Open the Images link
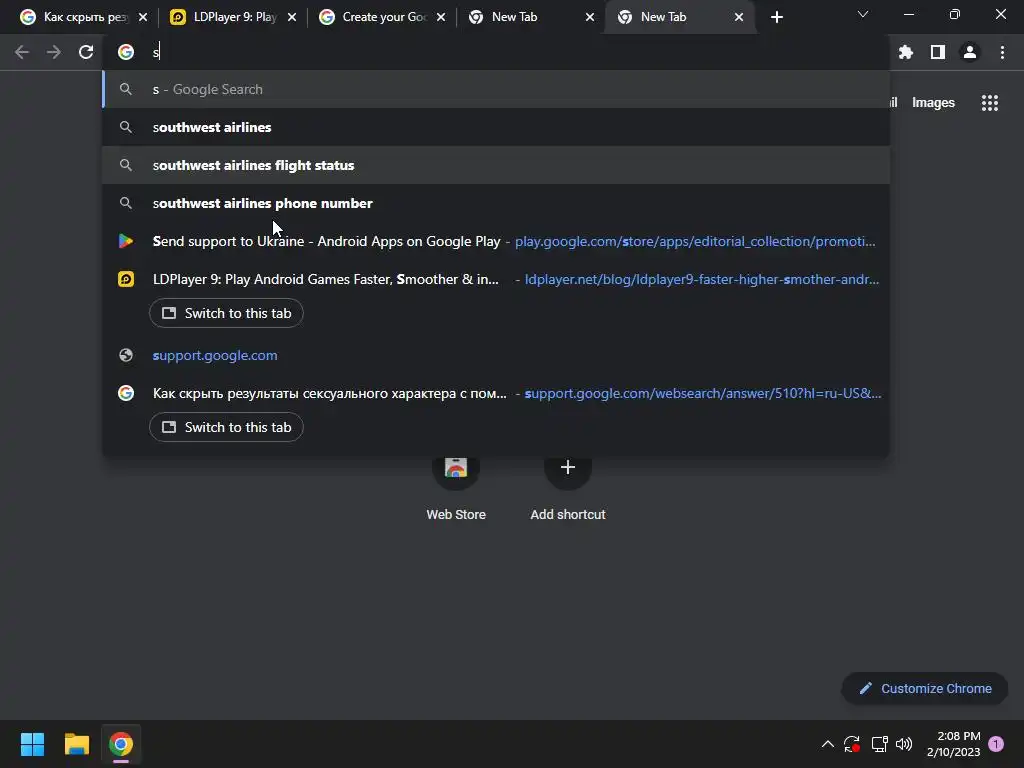This screenshot has height=768, width=1024. click(933, 103)
